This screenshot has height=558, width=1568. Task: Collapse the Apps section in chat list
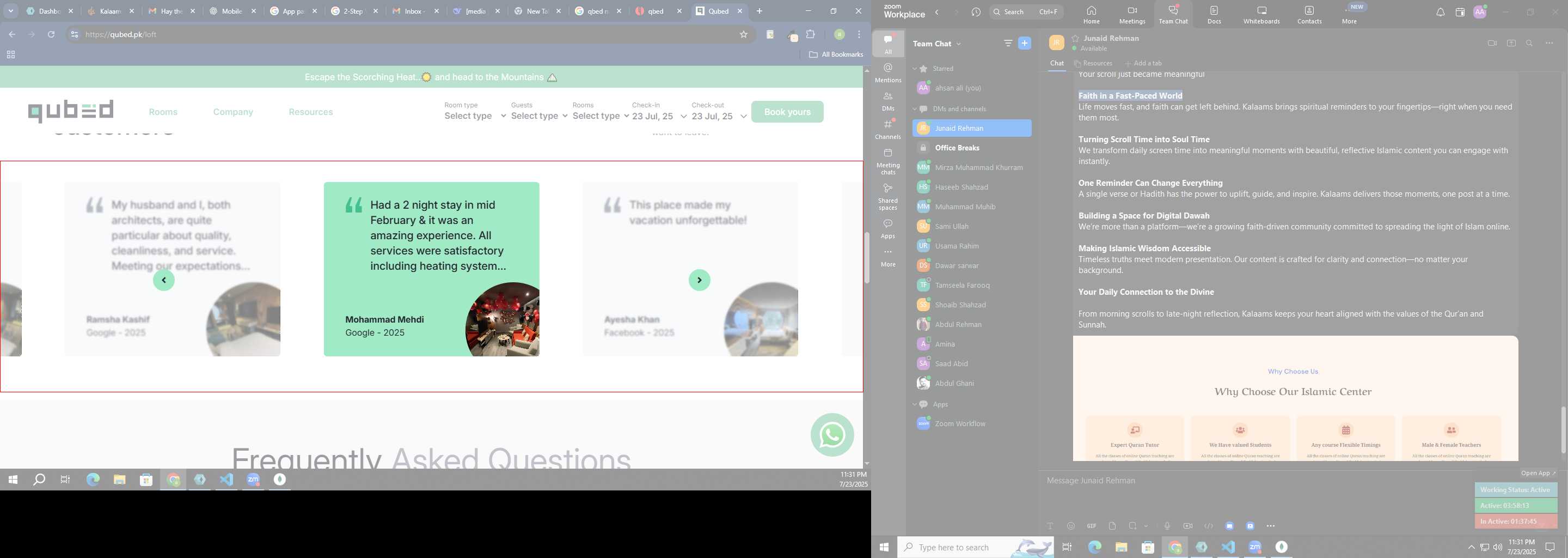click(x=914, y=404)
